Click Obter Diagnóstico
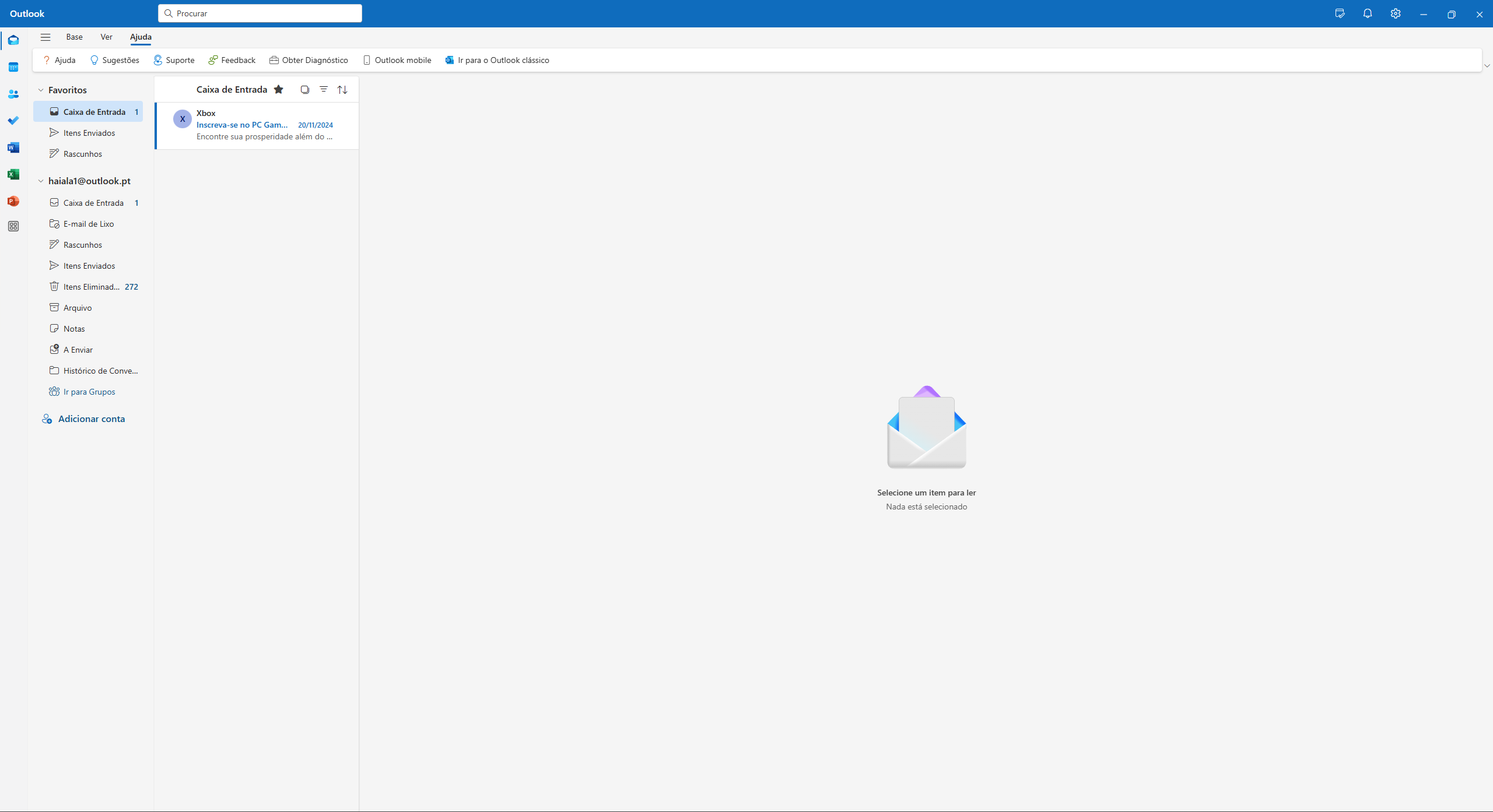 click(x=309, y=60)
